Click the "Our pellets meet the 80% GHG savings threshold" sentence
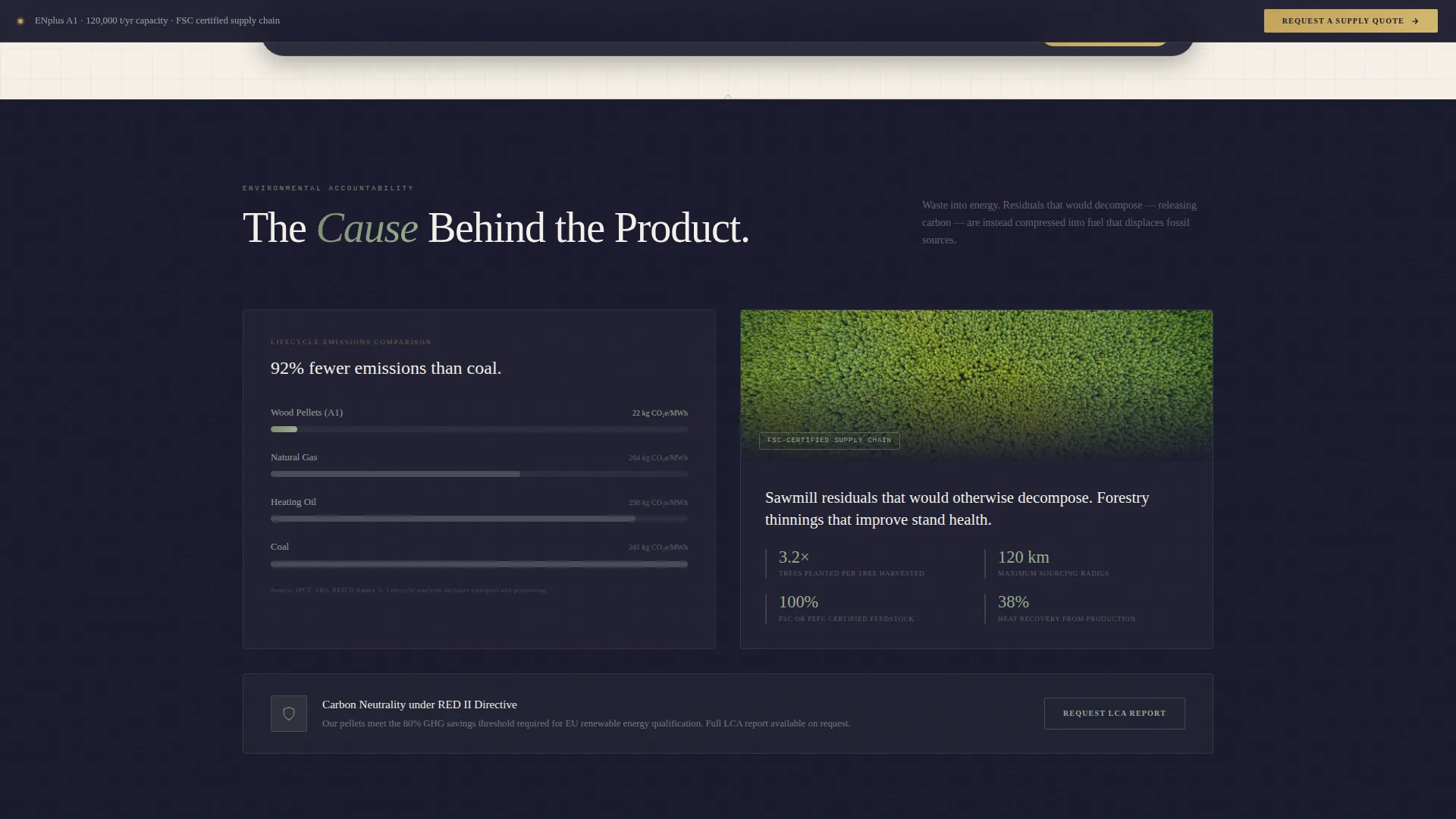Viewport: 1456px width, 819px height. (586, 723)
